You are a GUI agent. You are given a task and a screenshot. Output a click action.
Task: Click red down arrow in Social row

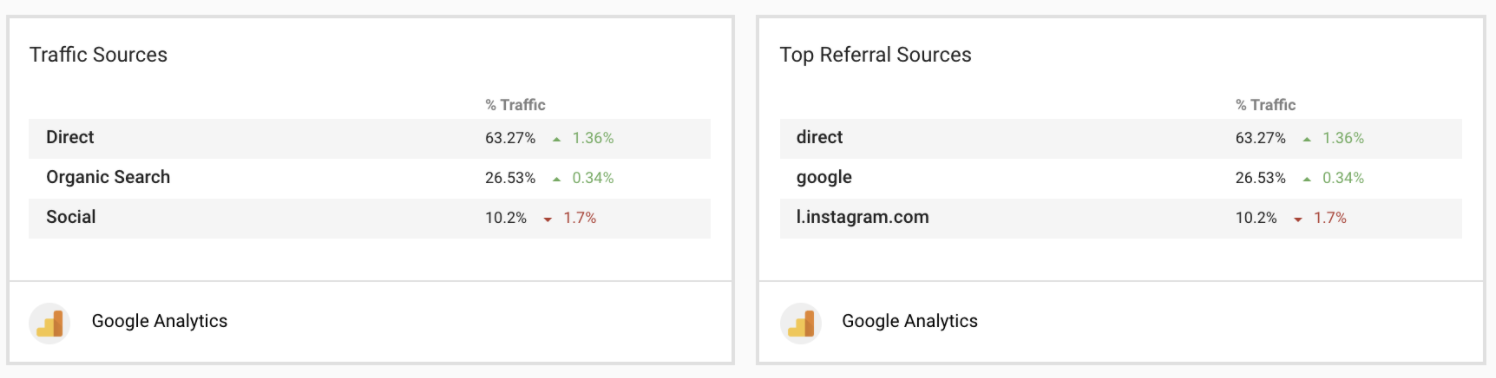[548, 219]
